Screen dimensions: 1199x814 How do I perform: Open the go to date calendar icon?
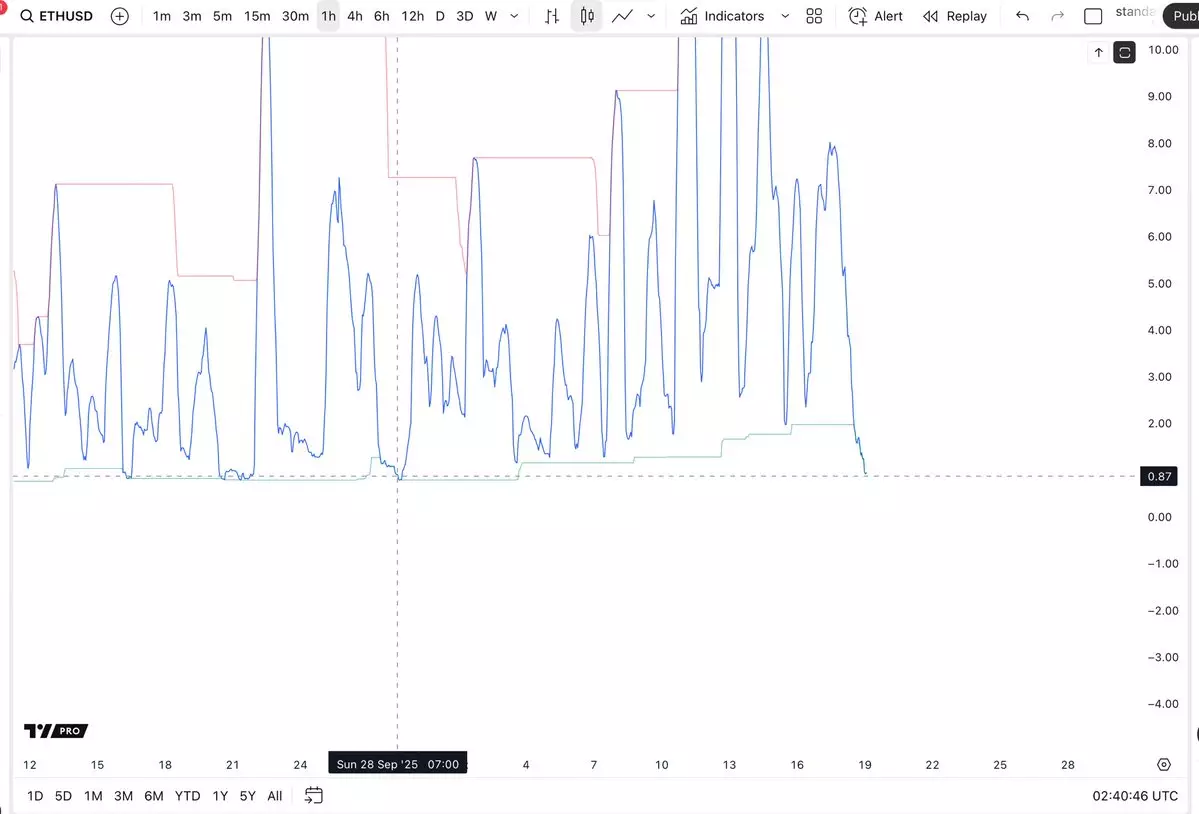(x=314, y=796)
